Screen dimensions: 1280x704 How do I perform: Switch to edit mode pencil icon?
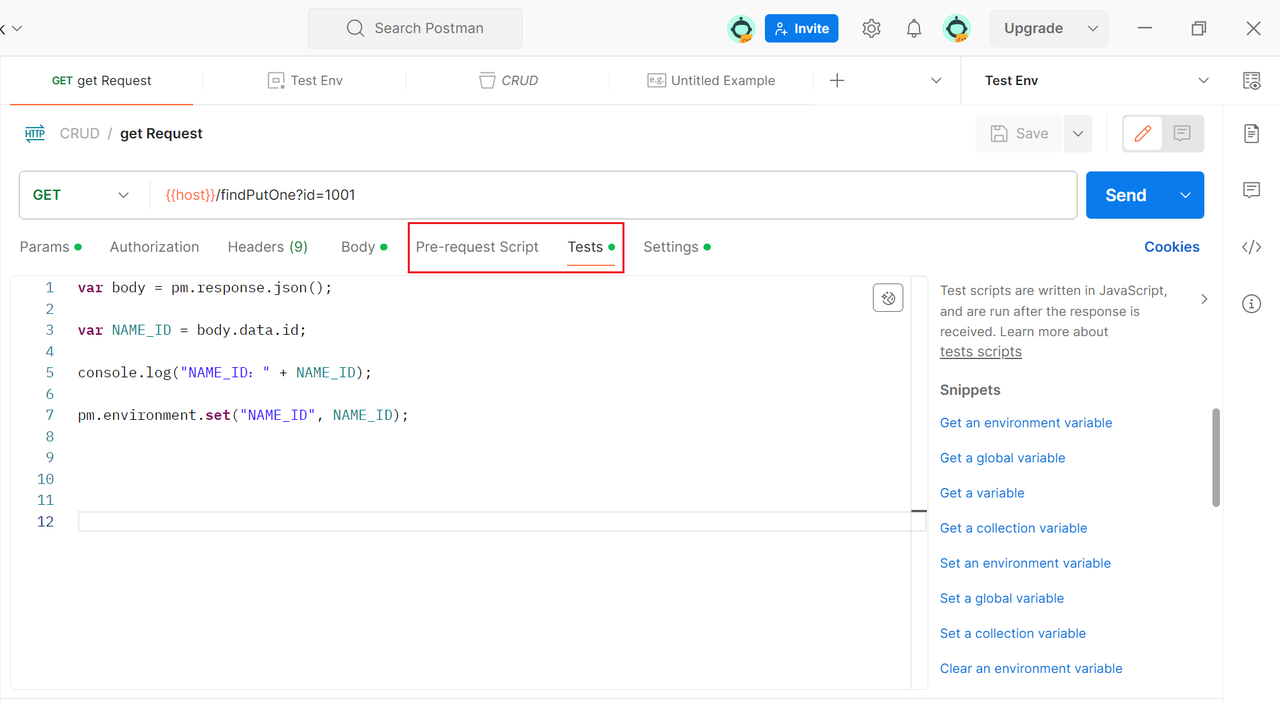point(1143,133)
